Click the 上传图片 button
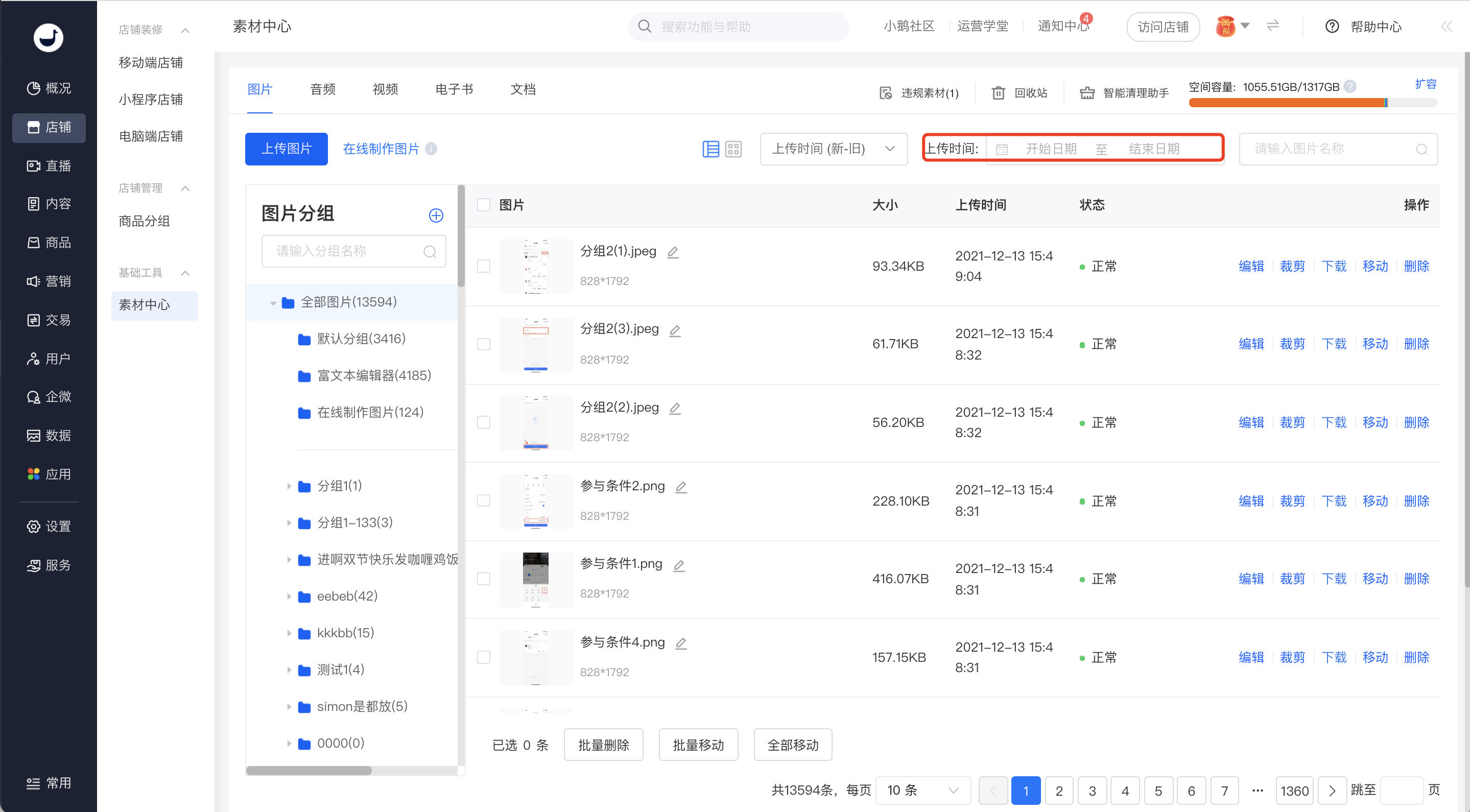 click(x=287, y=149)
